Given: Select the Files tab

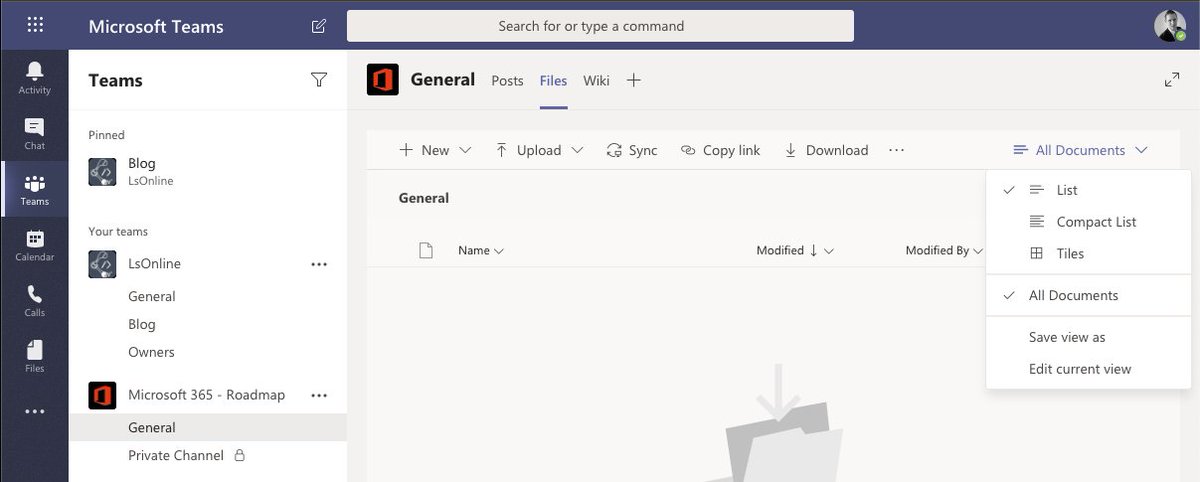Looking at the screenshot, I should click(x=553, y=81).
